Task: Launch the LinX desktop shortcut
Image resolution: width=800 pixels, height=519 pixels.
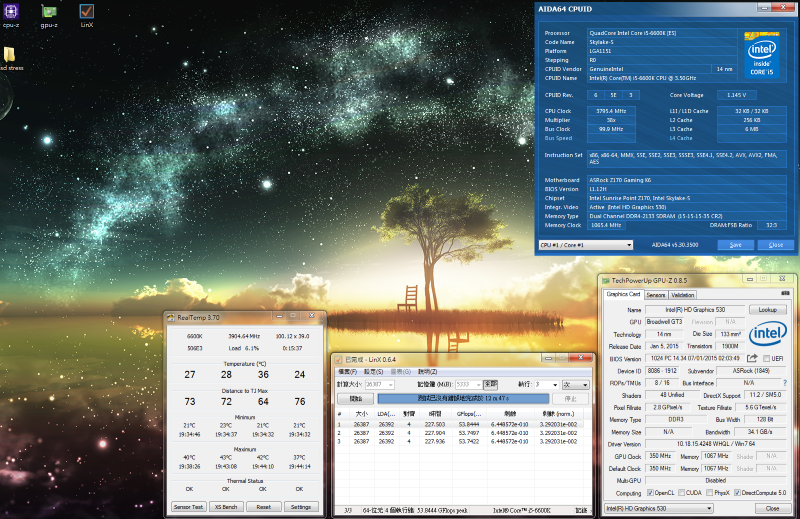Action: tap(87, 12)
